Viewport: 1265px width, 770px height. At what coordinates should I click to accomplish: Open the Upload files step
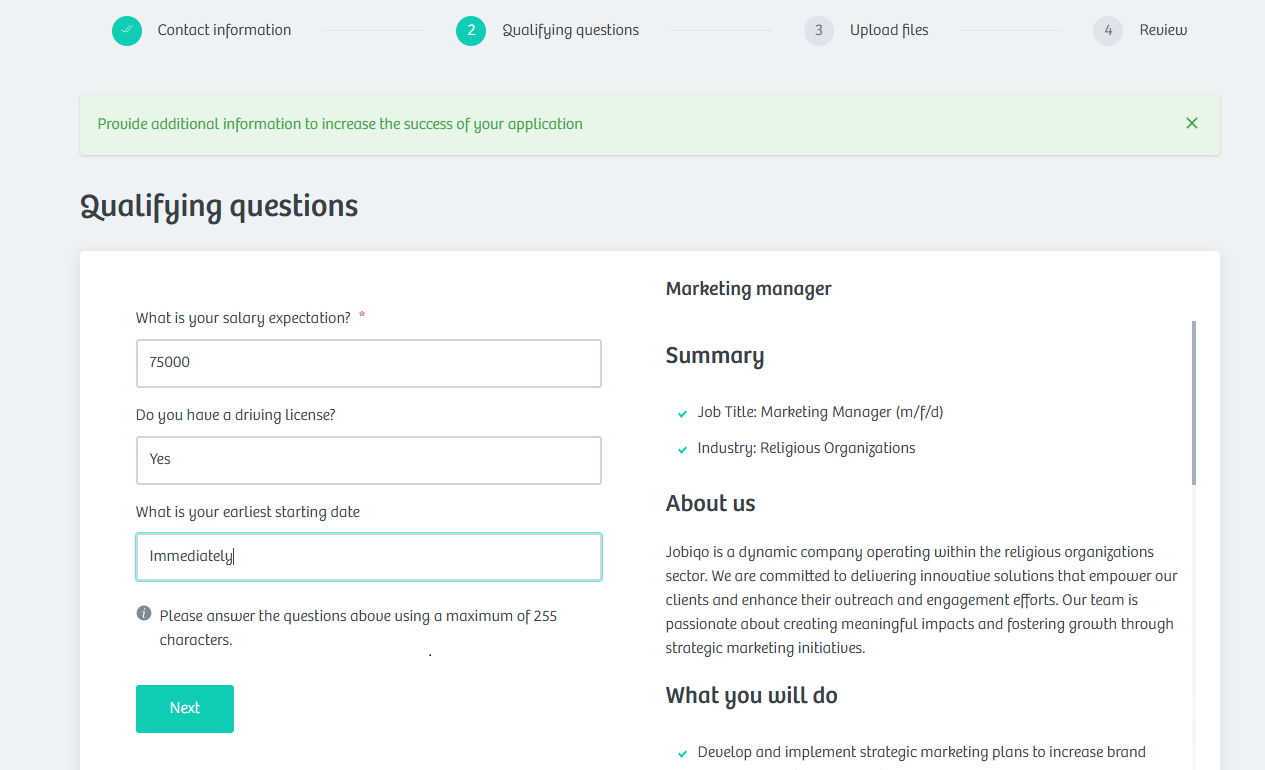[889, 30]
